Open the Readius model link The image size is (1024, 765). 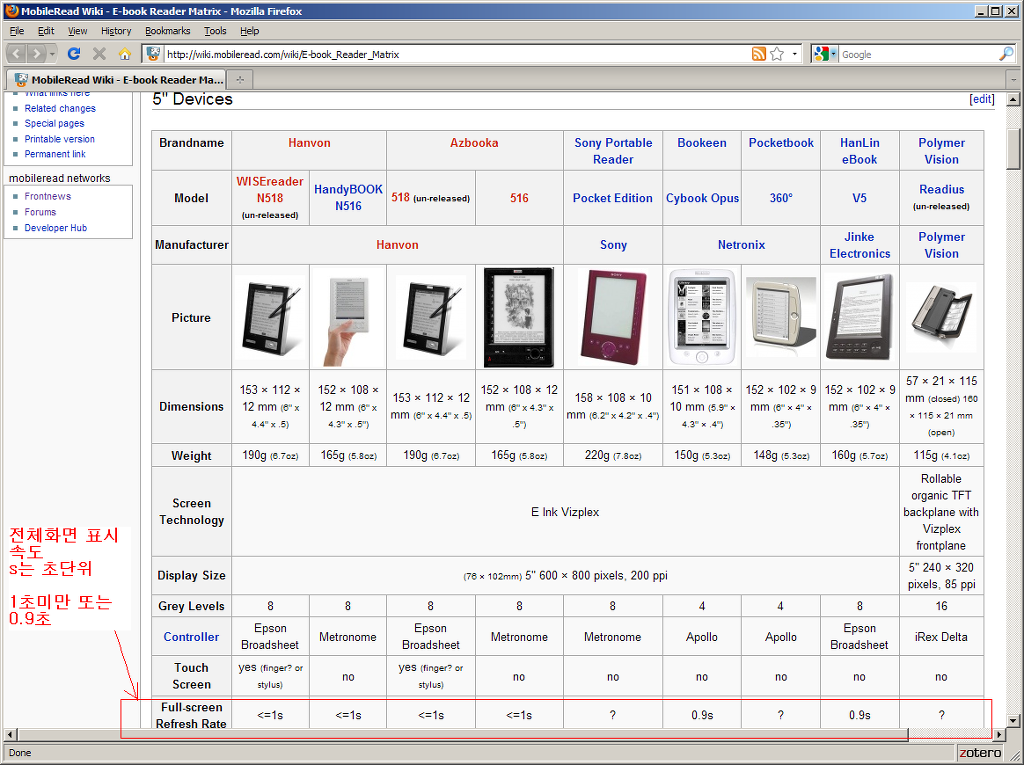942,189
